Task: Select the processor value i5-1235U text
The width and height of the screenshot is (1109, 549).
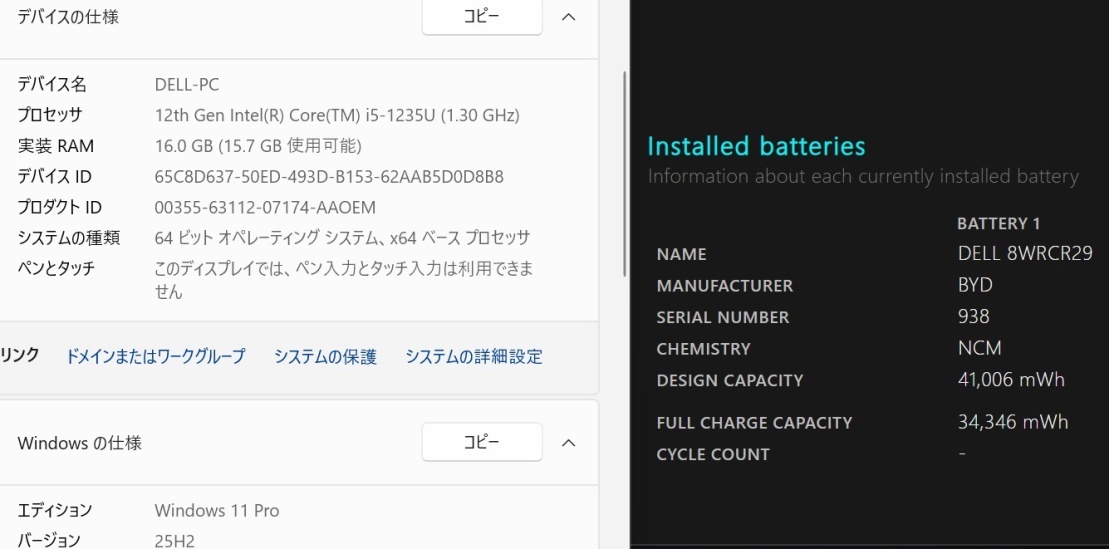Action: click(337, 115)
